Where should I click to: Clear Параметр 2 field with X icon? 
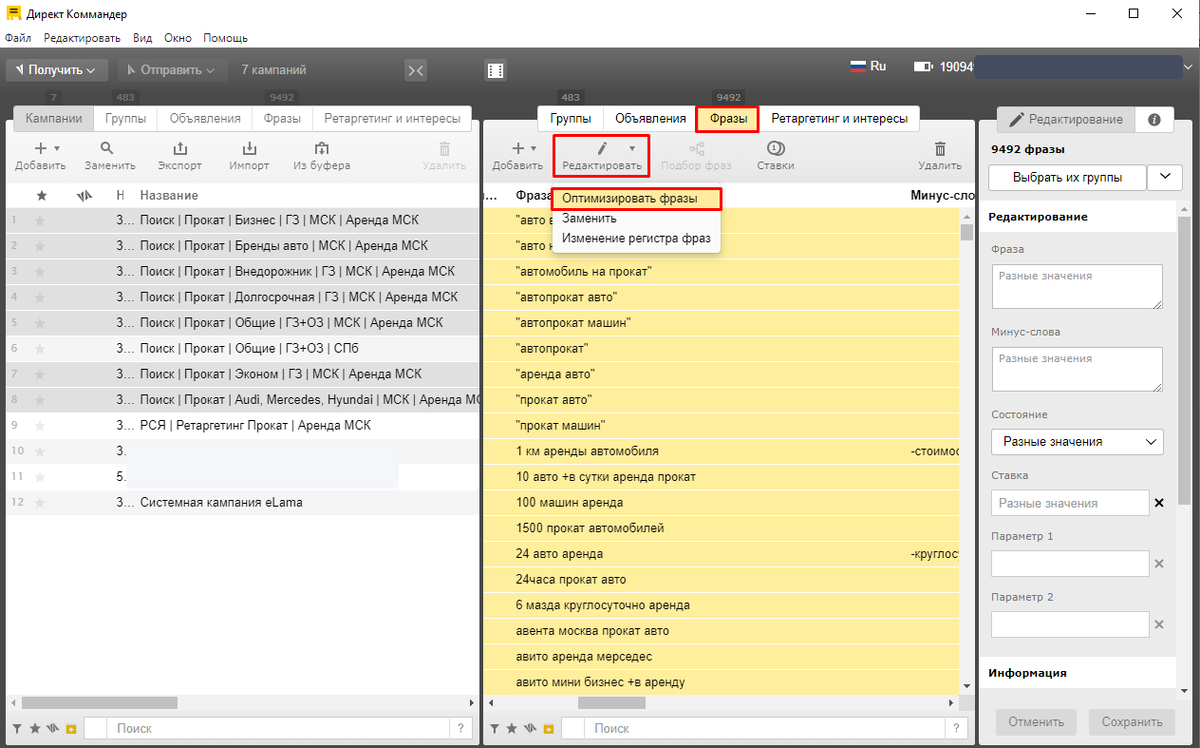pyautogui.click(x=1159, y=625)
